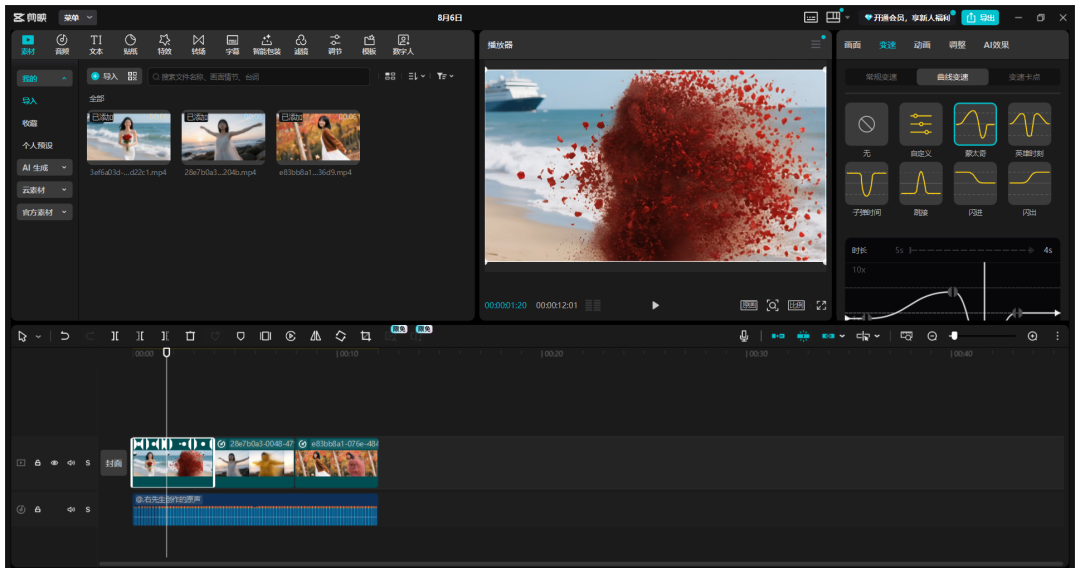The image size is (1080, 568).
Task: Click the 封面 cover button on timeline
Action: 115,463
